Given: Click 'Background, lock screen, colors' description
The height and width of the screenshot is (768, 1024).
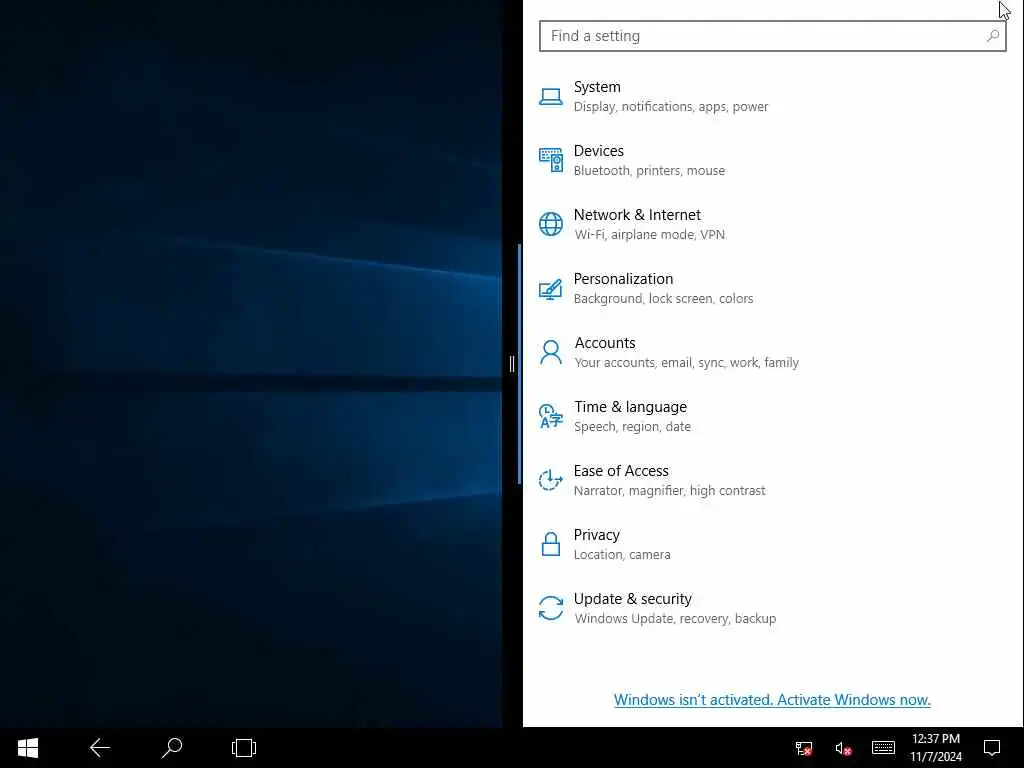Looking at the screenshot, I should (x=664, y=298).
